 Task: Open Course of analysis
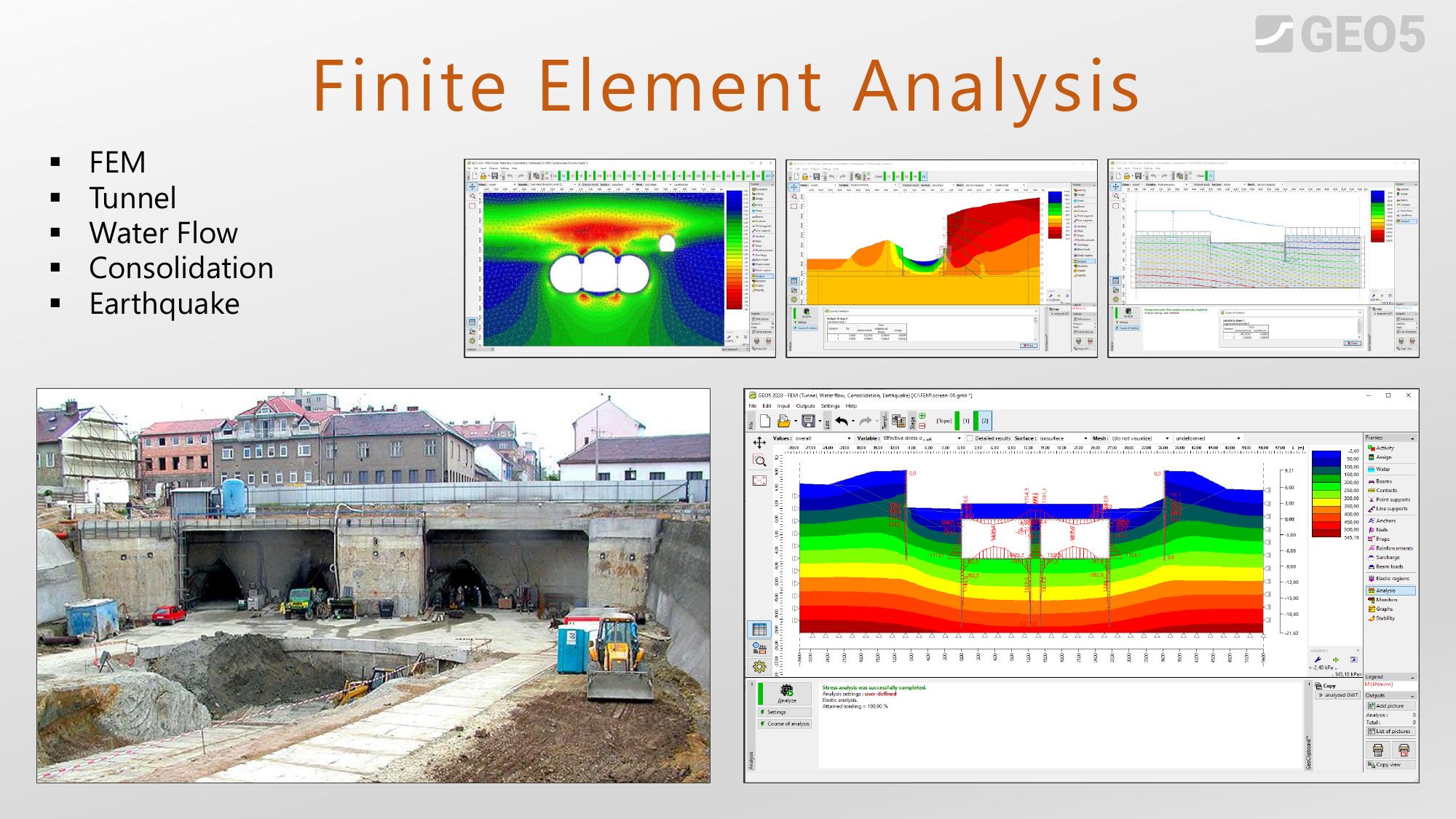tap(784, 724)
